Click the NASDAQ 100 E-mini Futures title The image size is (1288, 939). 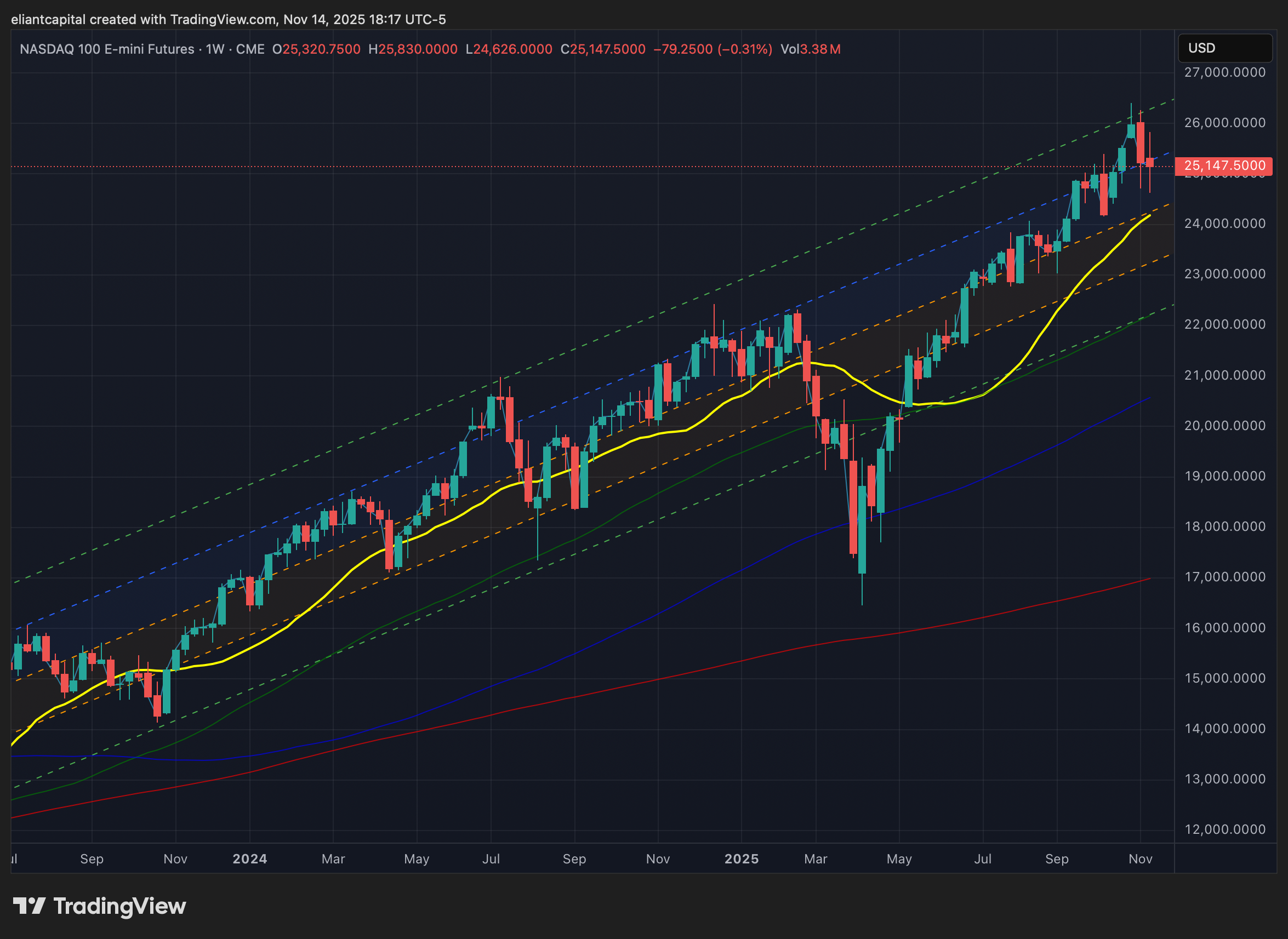coord(107,49)
